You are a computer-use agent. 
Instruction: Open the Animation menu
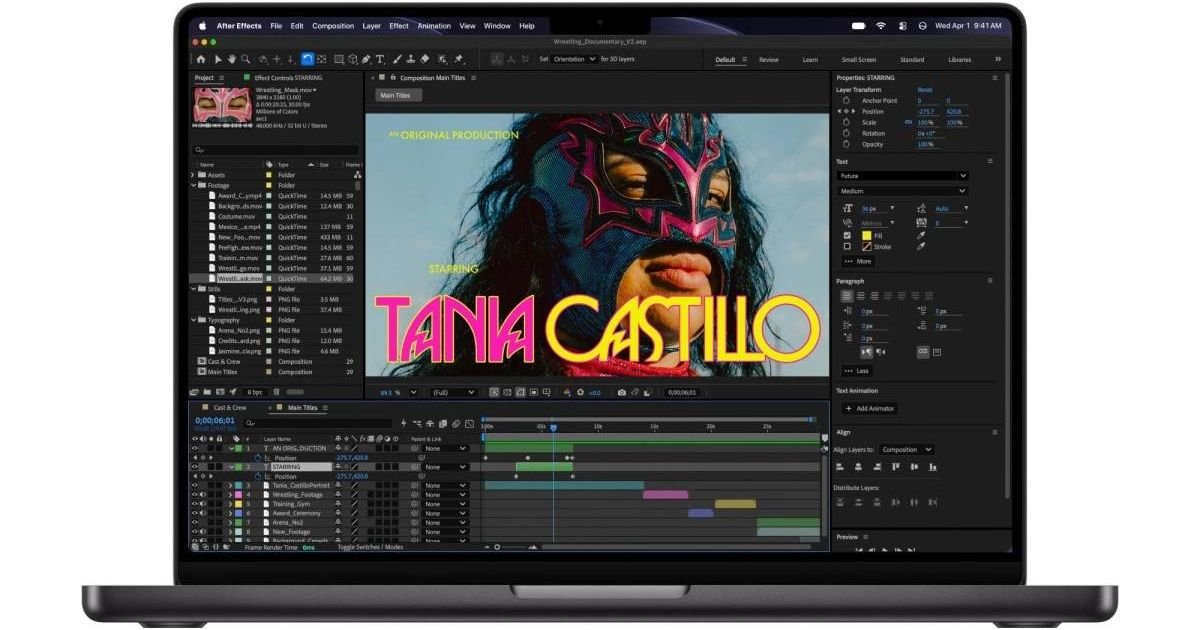(434, 26)
